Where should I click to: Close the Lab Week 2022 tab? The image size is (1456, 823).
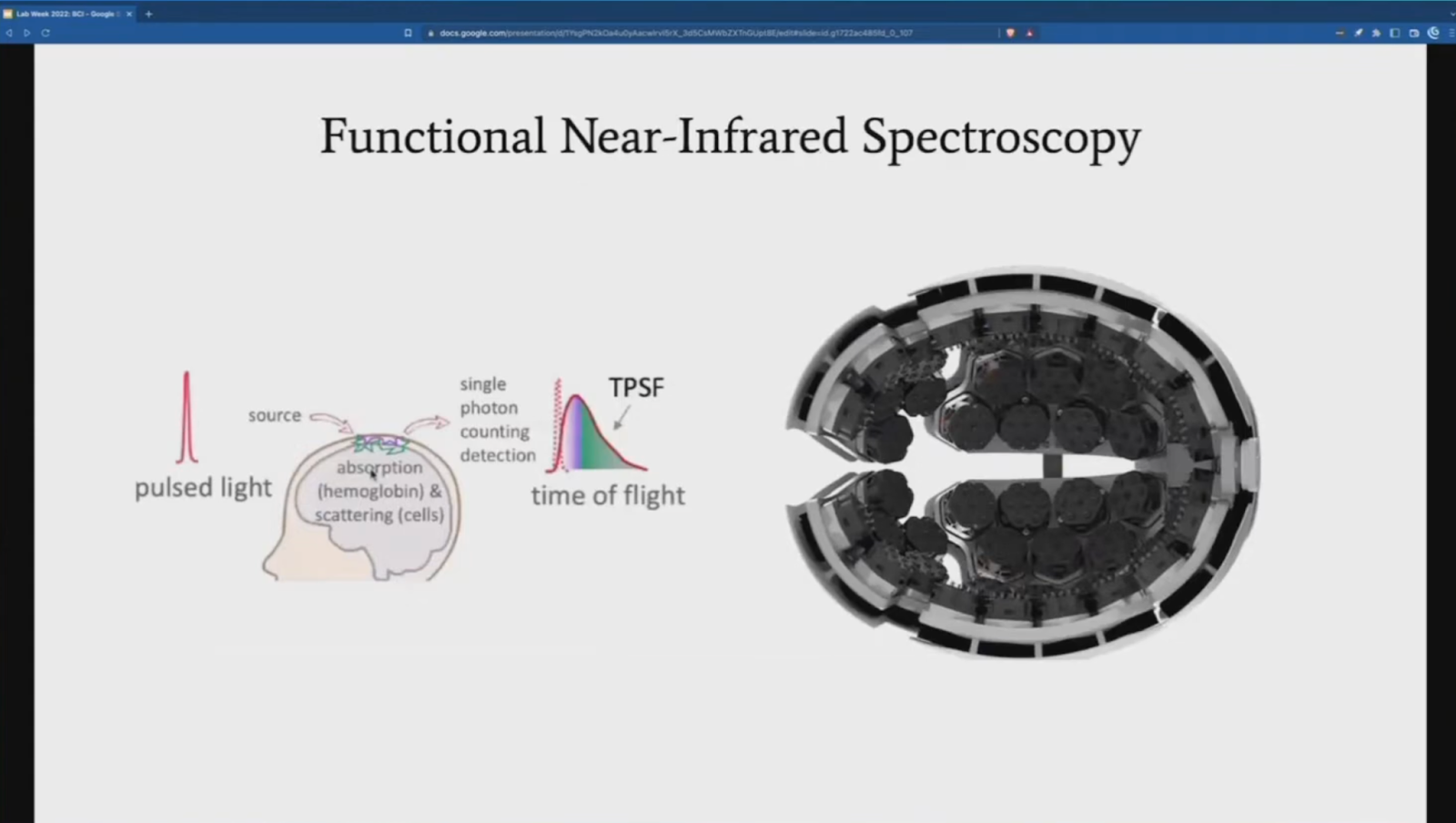129,14
